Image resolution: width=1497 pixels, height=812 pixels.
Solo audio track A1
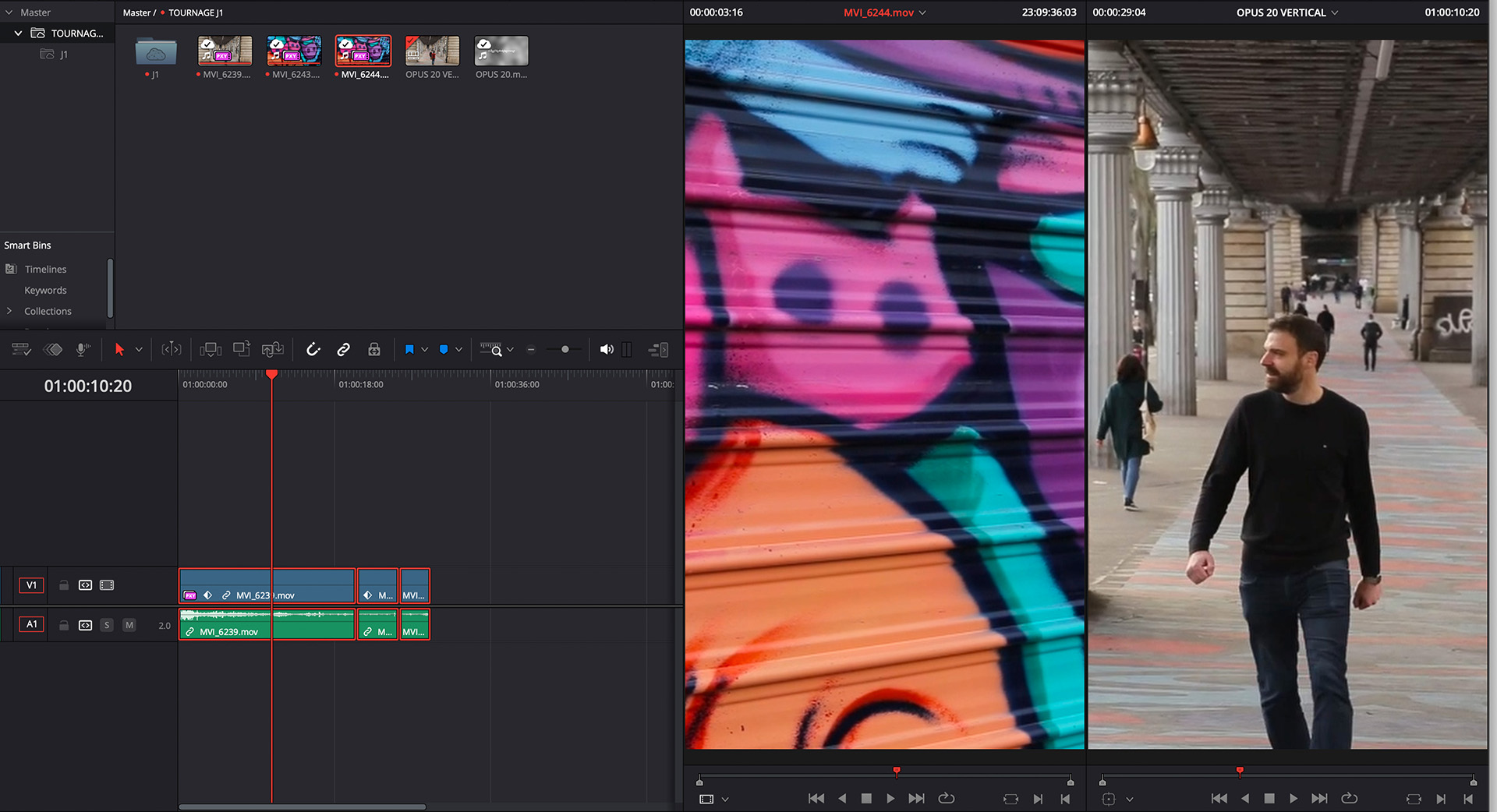107,625
